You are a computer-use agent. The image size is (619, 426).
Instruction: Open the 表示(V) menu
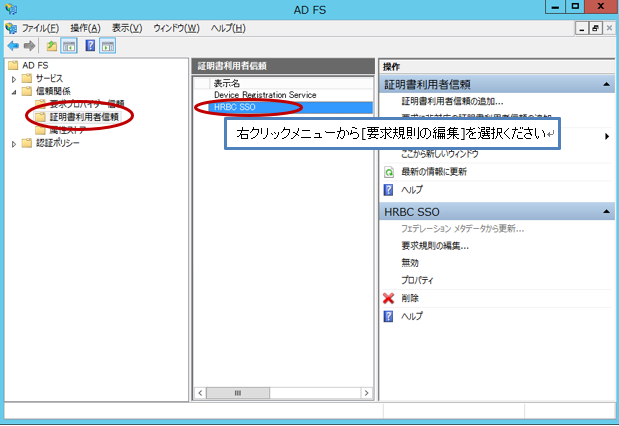click(x=127, y=28)
